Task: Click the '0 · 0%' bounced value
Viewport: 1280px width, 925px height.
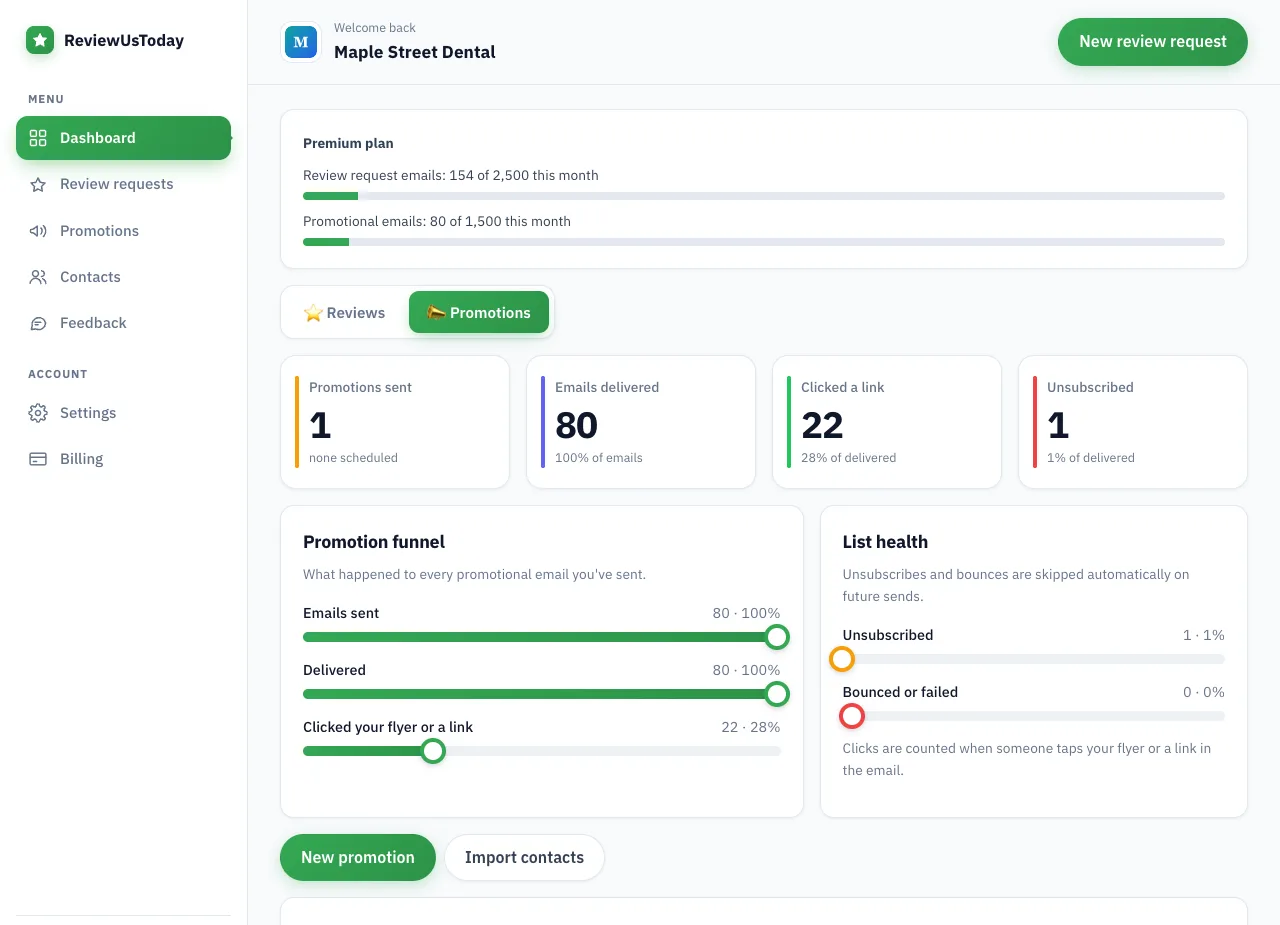Action: click(x=1204, y=692)
